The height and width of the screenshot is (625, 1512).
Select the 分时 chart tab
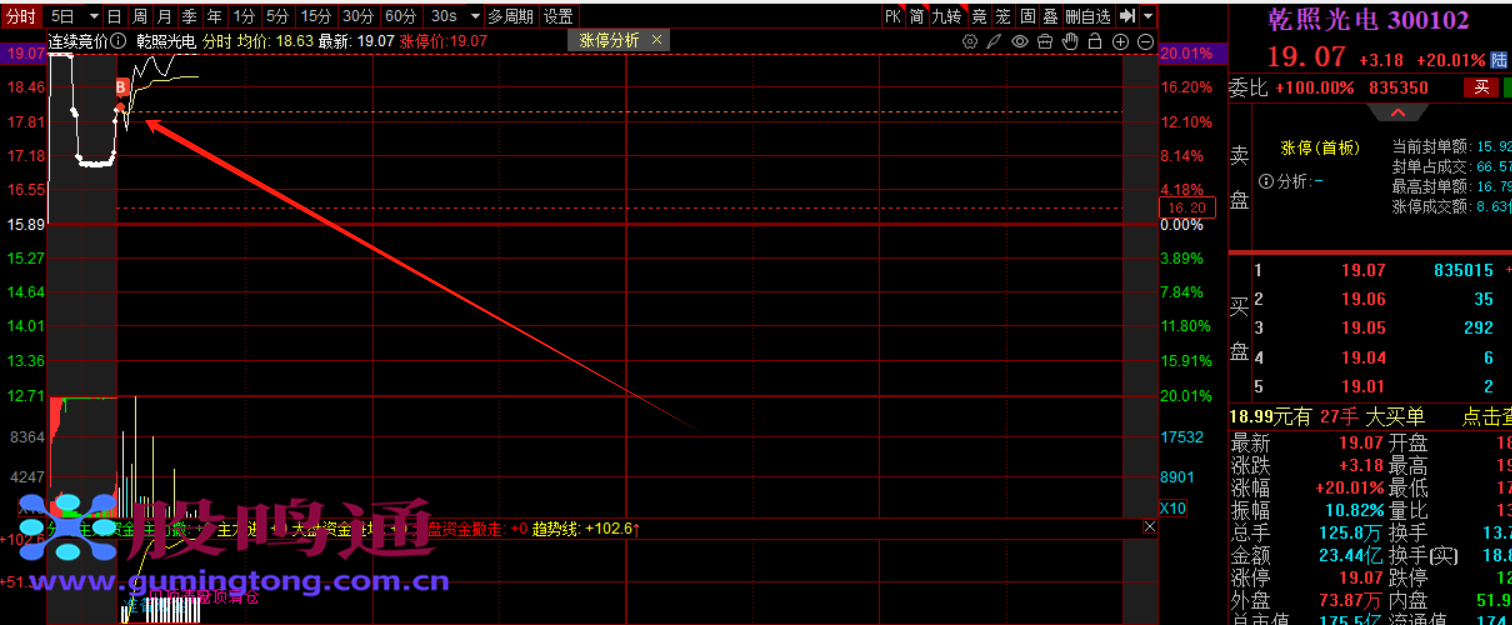tap(21, 16)
